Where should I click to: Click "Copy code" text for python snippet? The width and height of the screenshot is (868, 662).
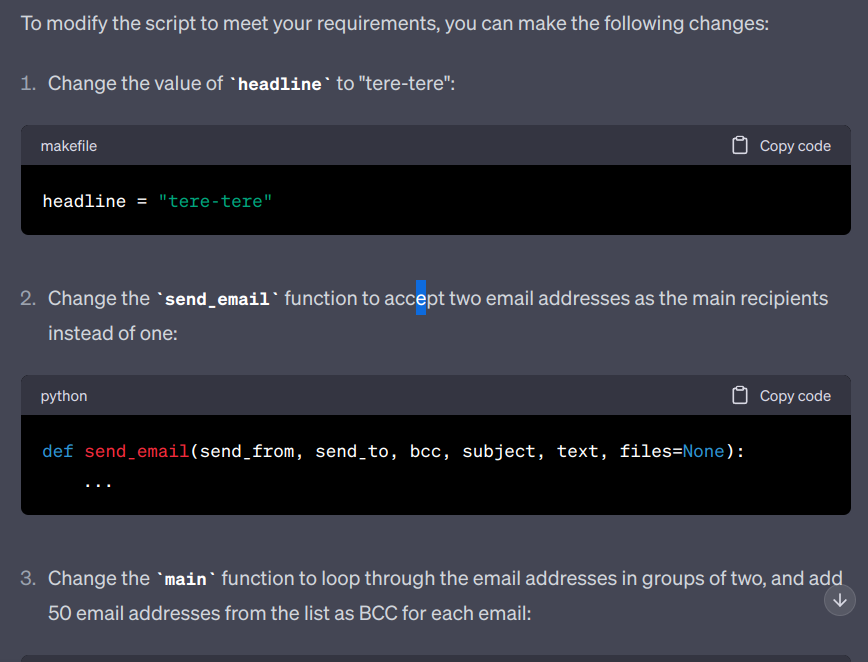(x=795, y=396)
